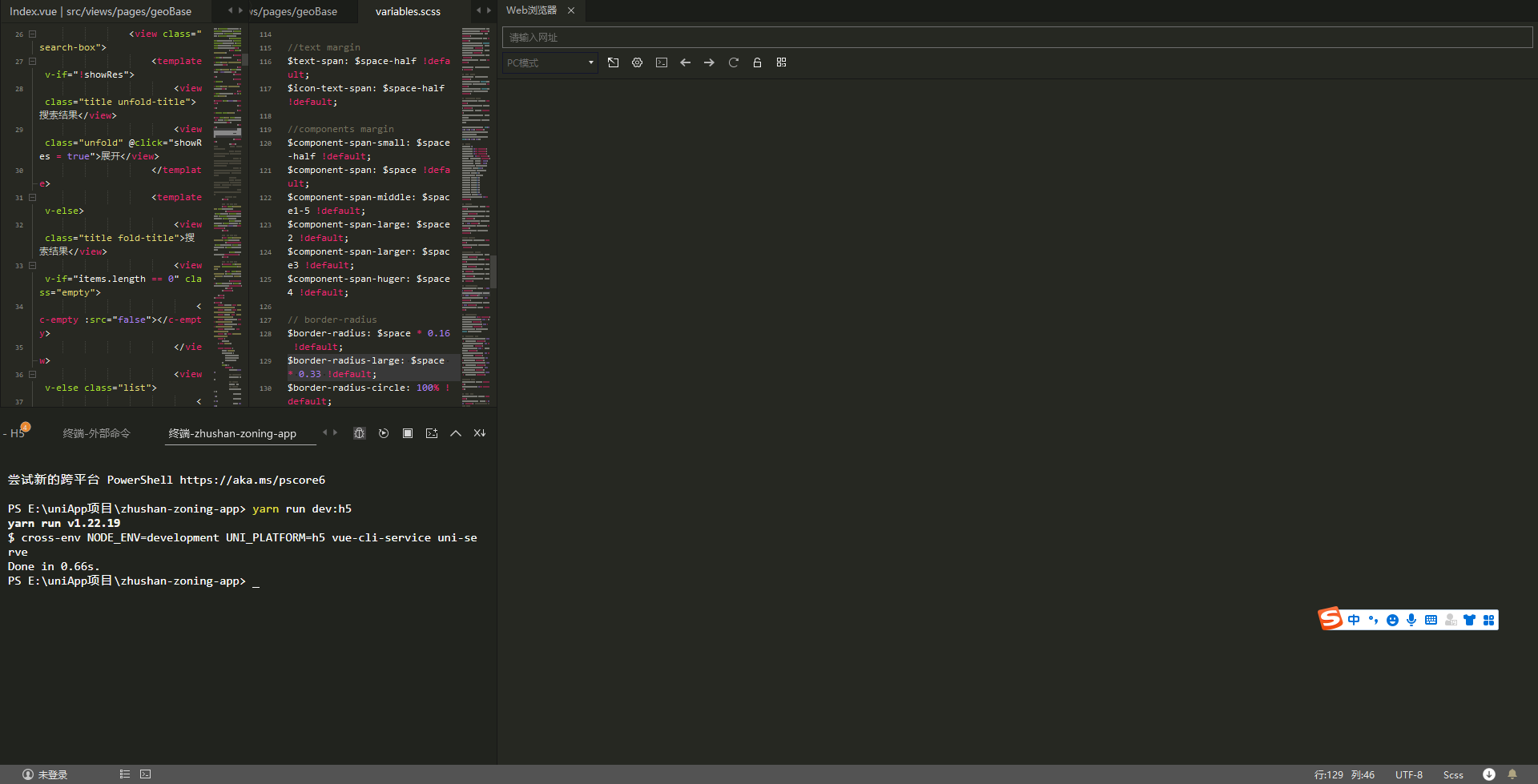Open the H5 console tab with badge

tap(17, 432)
